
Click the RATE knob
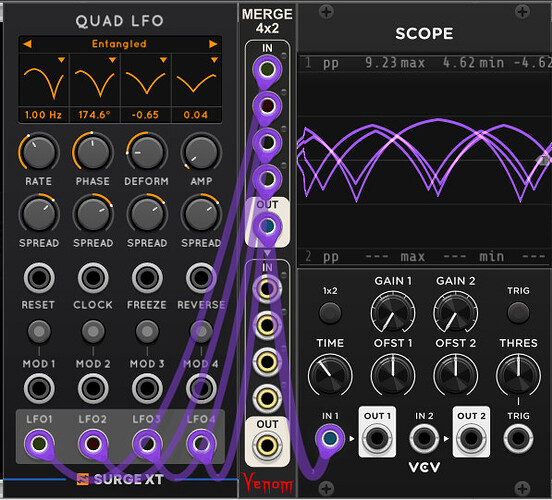coord(39,152)
